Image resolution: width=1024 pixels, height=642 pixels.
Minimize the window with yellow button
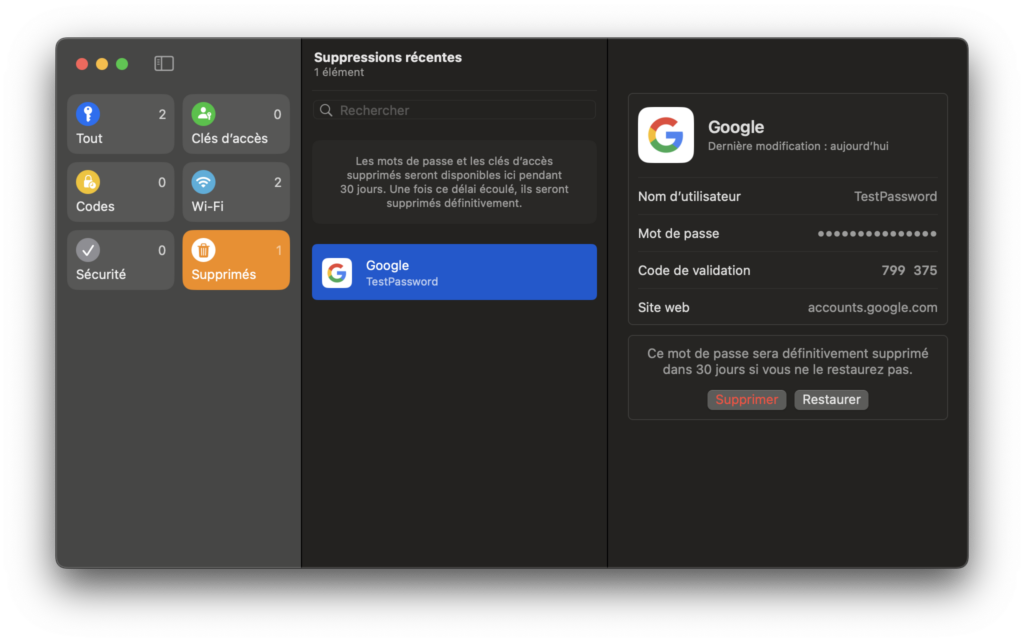click(102, 63)
